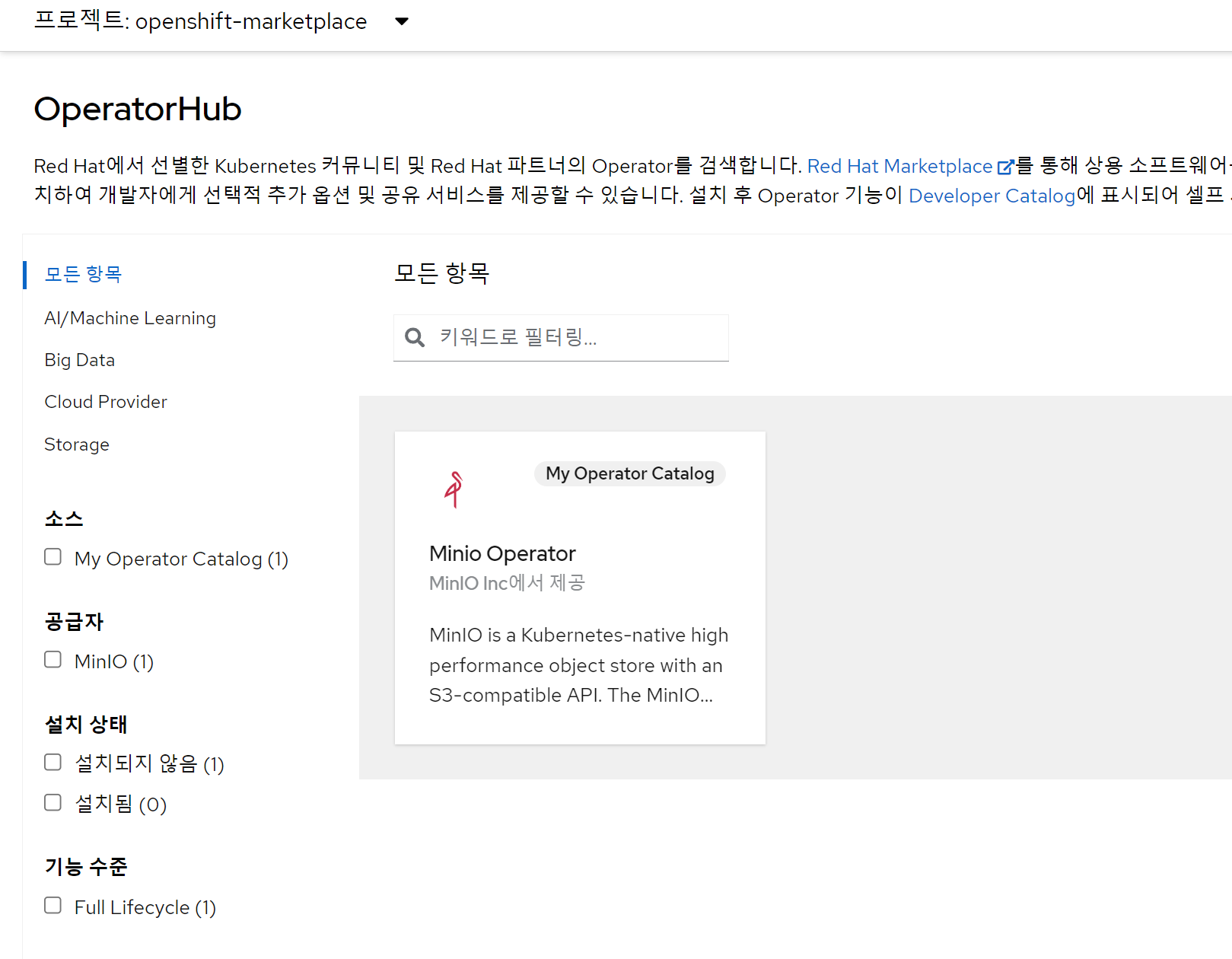Click the 공급자 filter heading
The image size is (1232, 959).
(x=74, y=622)
